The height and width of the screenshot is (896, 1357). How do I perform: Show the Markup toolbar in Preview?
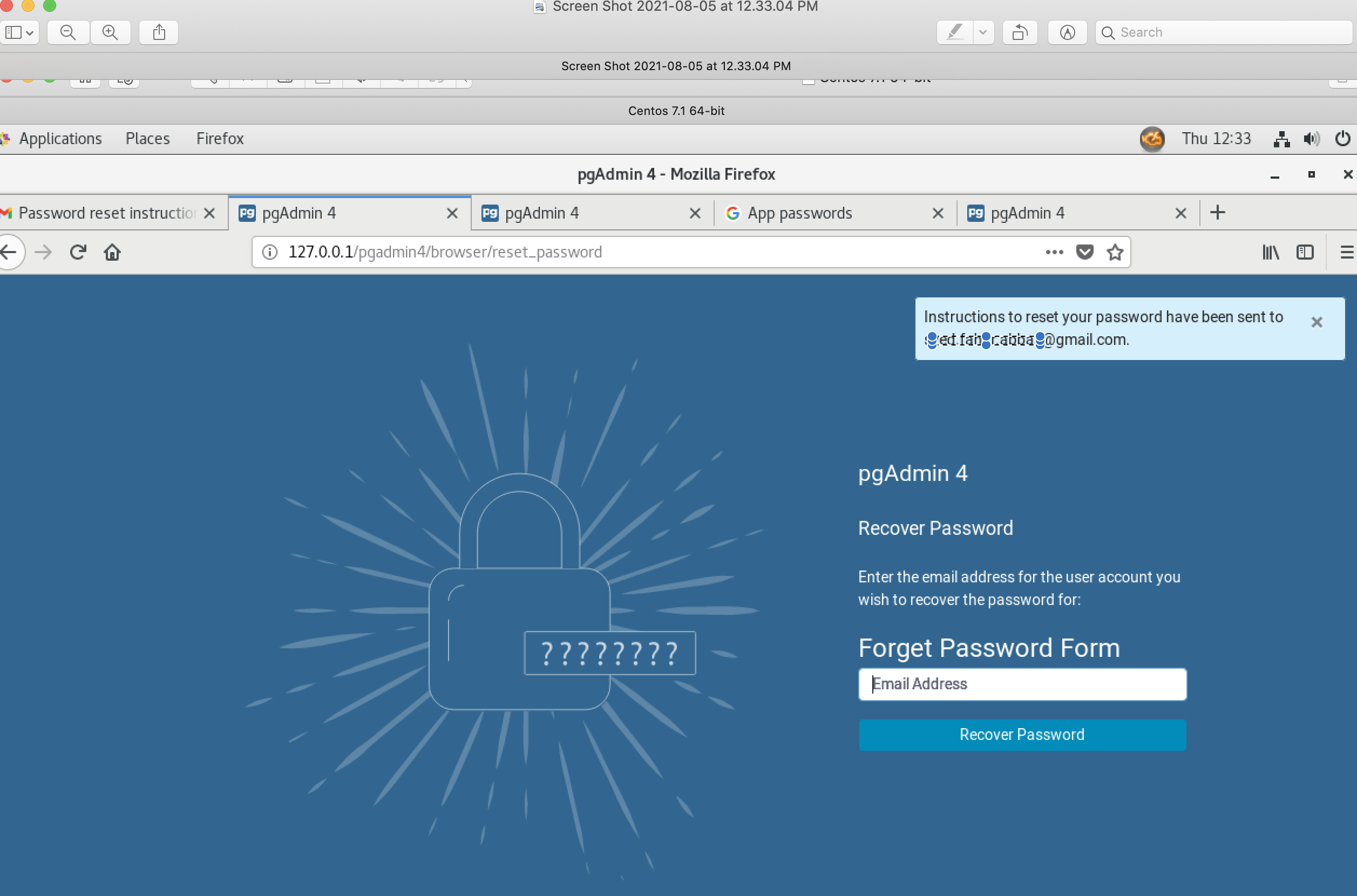(1067, 32)
